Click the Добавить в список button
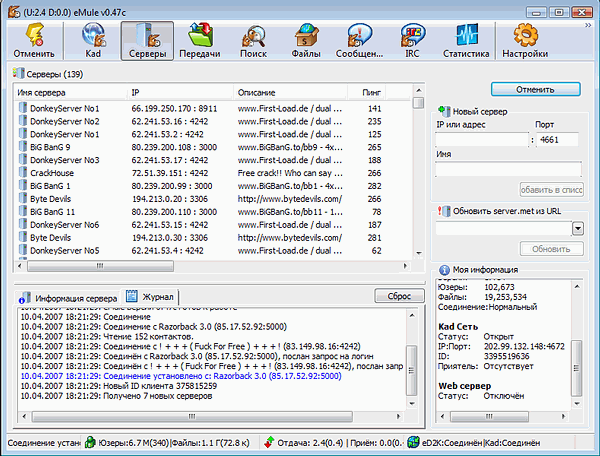 tap(552, 190)
